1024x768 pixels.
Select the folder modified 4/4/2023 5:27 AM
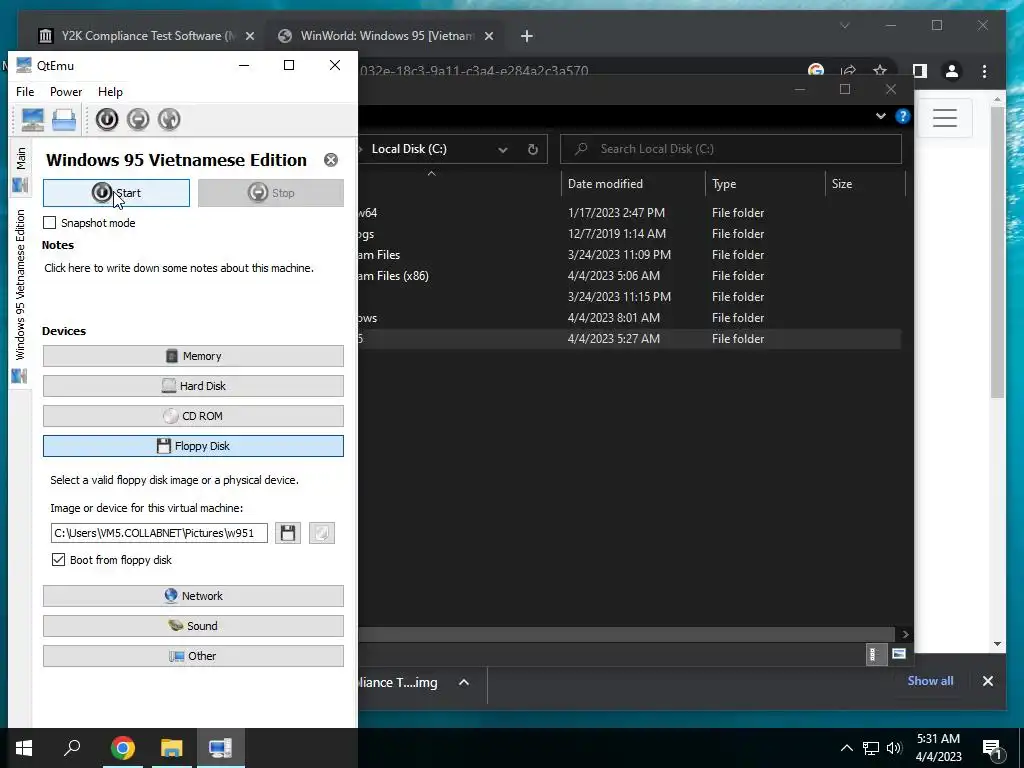(630, 339)
